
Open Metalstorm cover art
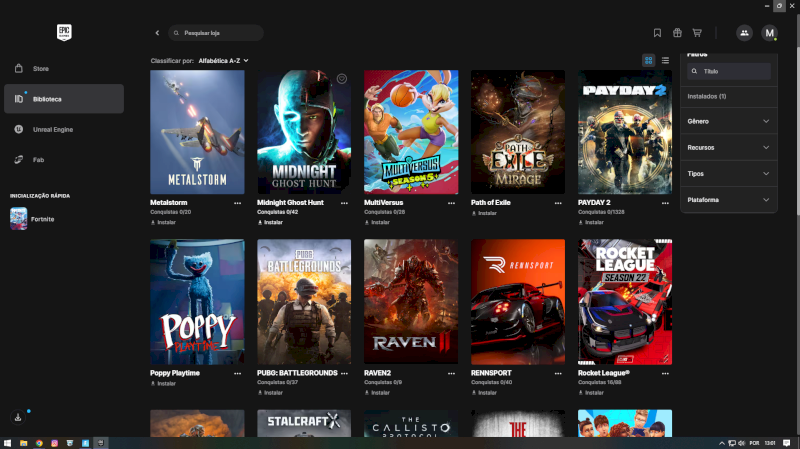tap(197, 132)
